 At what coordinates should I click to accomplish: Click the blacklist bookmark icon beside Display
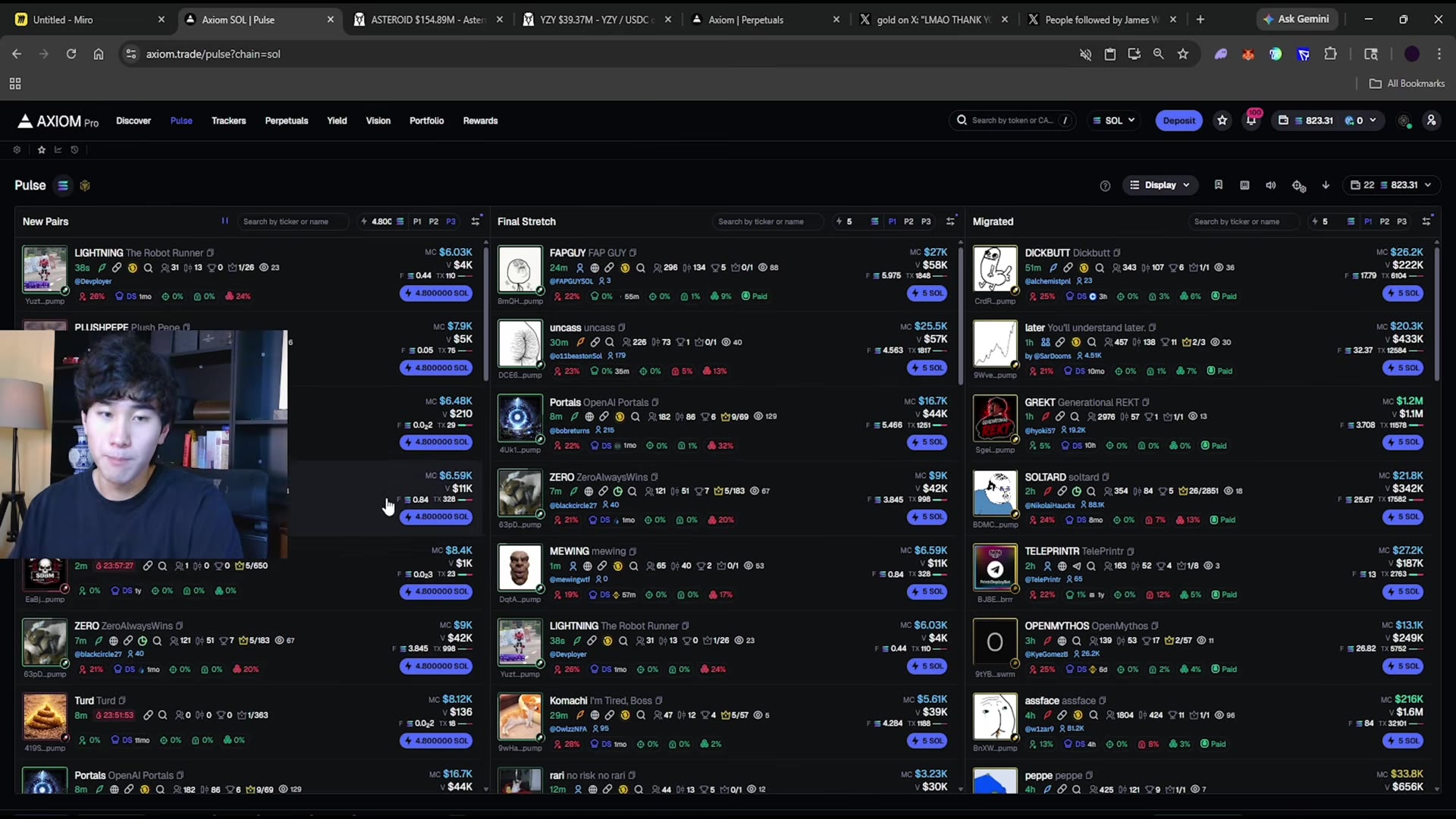1219,185
